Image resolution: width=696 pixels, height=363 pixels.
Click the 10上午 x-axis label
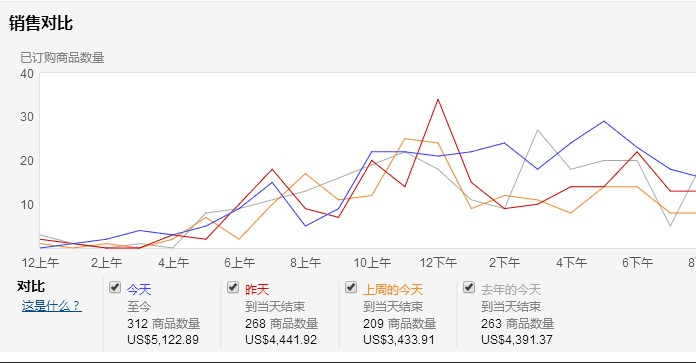point(372,263)
